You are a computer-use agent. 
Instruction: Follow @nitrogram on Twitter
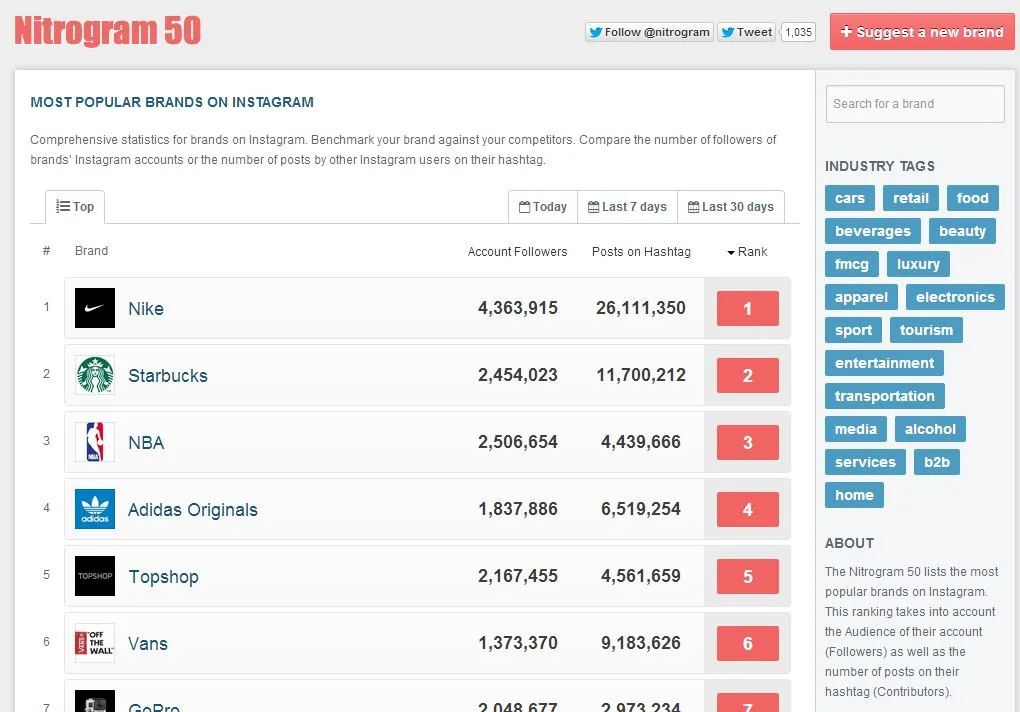pyautogui.click(x=649, y=32)
